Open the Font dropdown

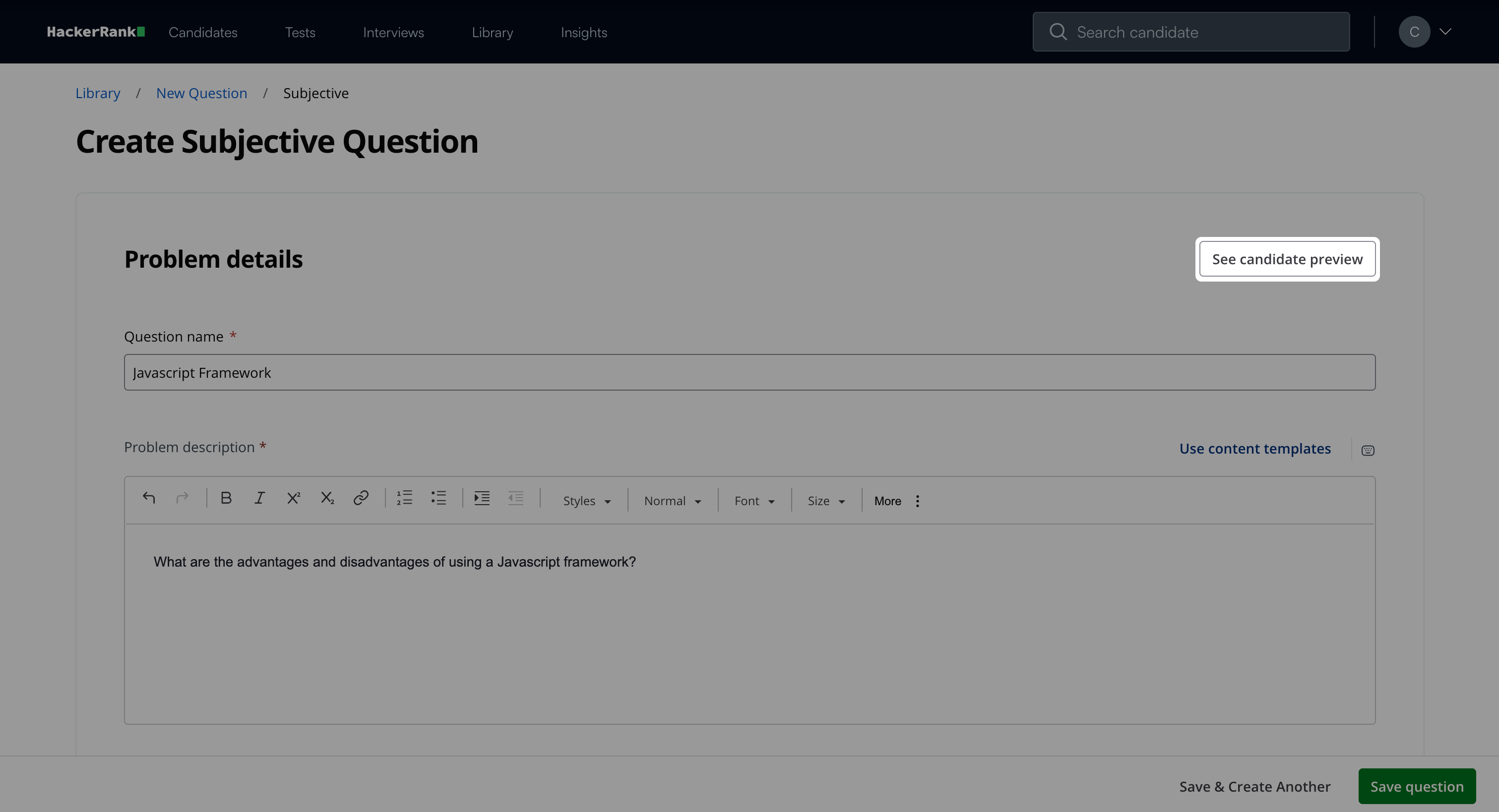point(754,501)
